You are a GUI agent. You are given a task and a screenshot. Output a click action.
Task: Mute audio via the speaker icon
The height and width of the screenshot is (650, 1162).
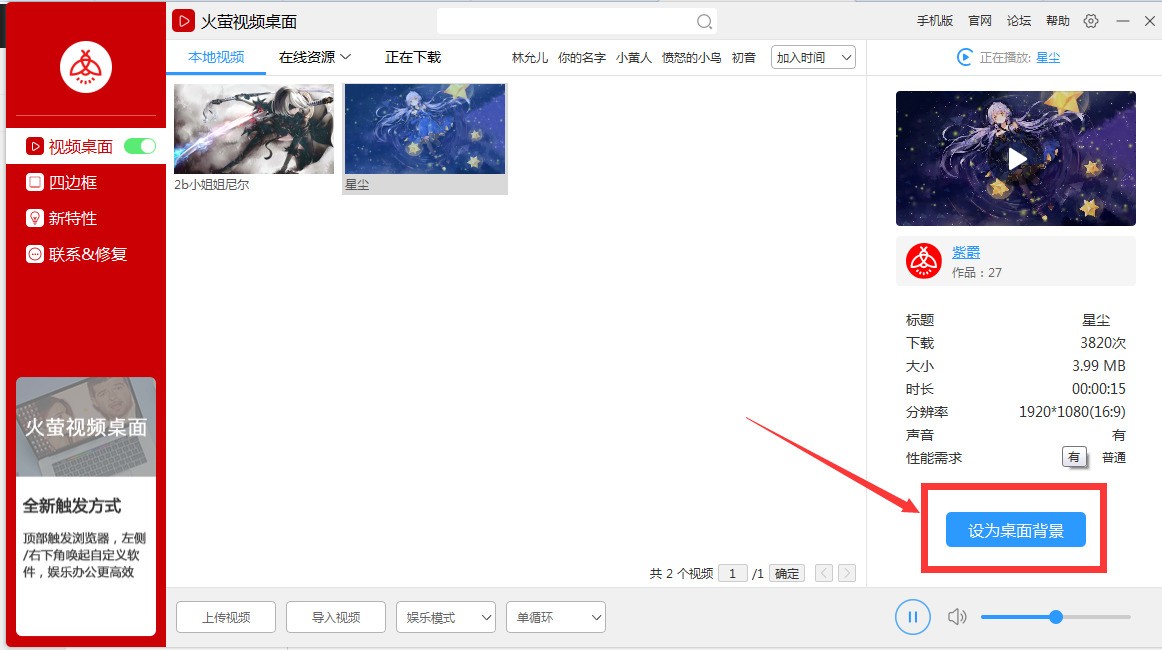957,617
